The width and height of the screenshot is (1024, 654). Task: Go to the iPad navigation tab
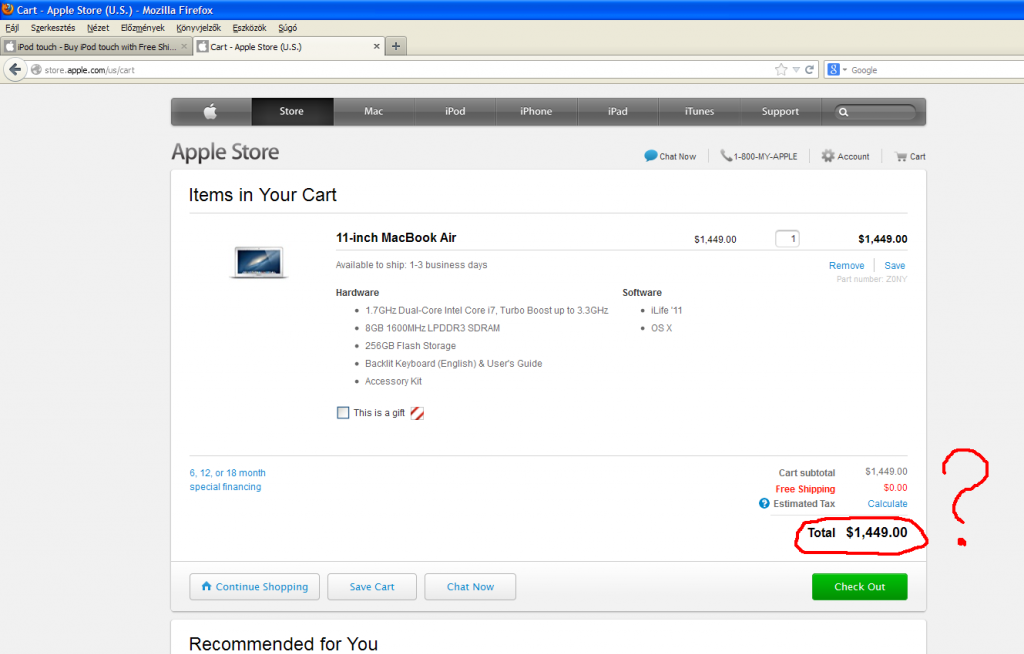[618, 112]
